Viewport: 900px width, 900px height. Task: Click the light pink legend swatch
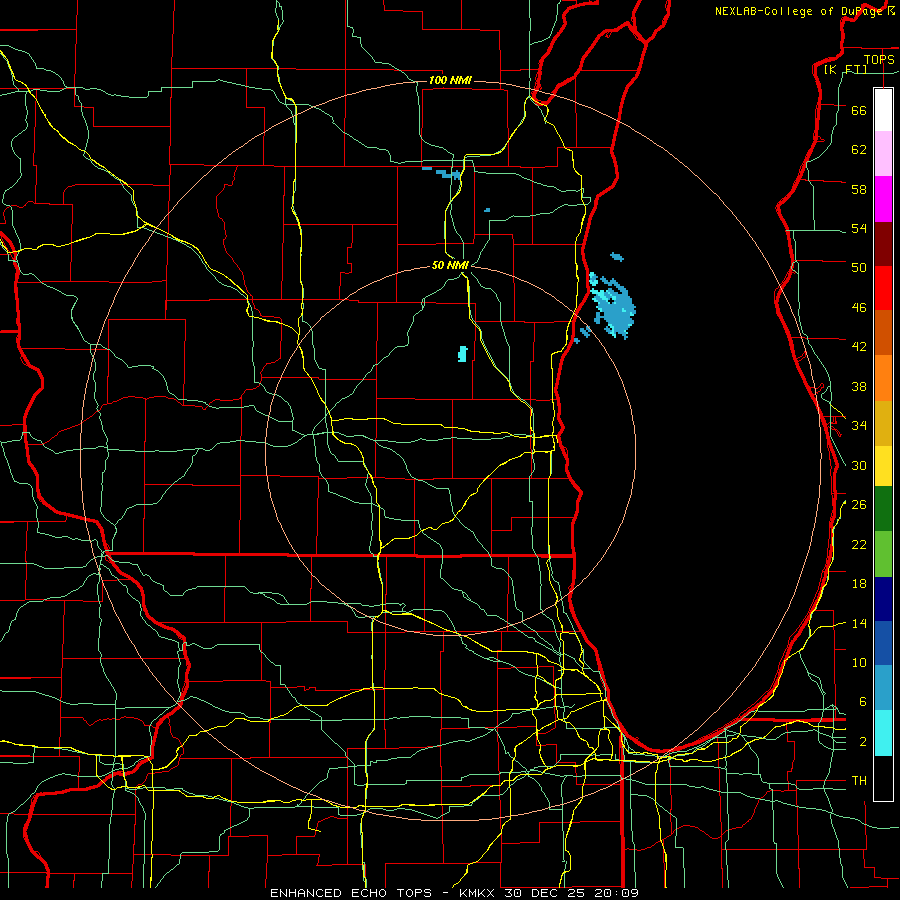883,154
